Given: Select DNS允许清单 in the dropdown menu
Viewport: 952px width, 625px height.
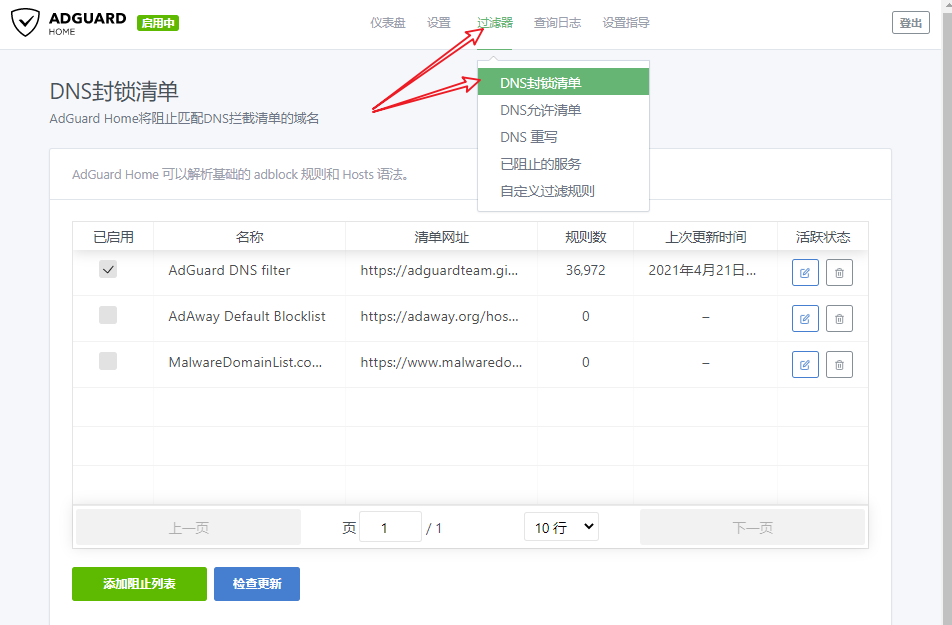Looking at the screenshot, I should pos(563,110).
